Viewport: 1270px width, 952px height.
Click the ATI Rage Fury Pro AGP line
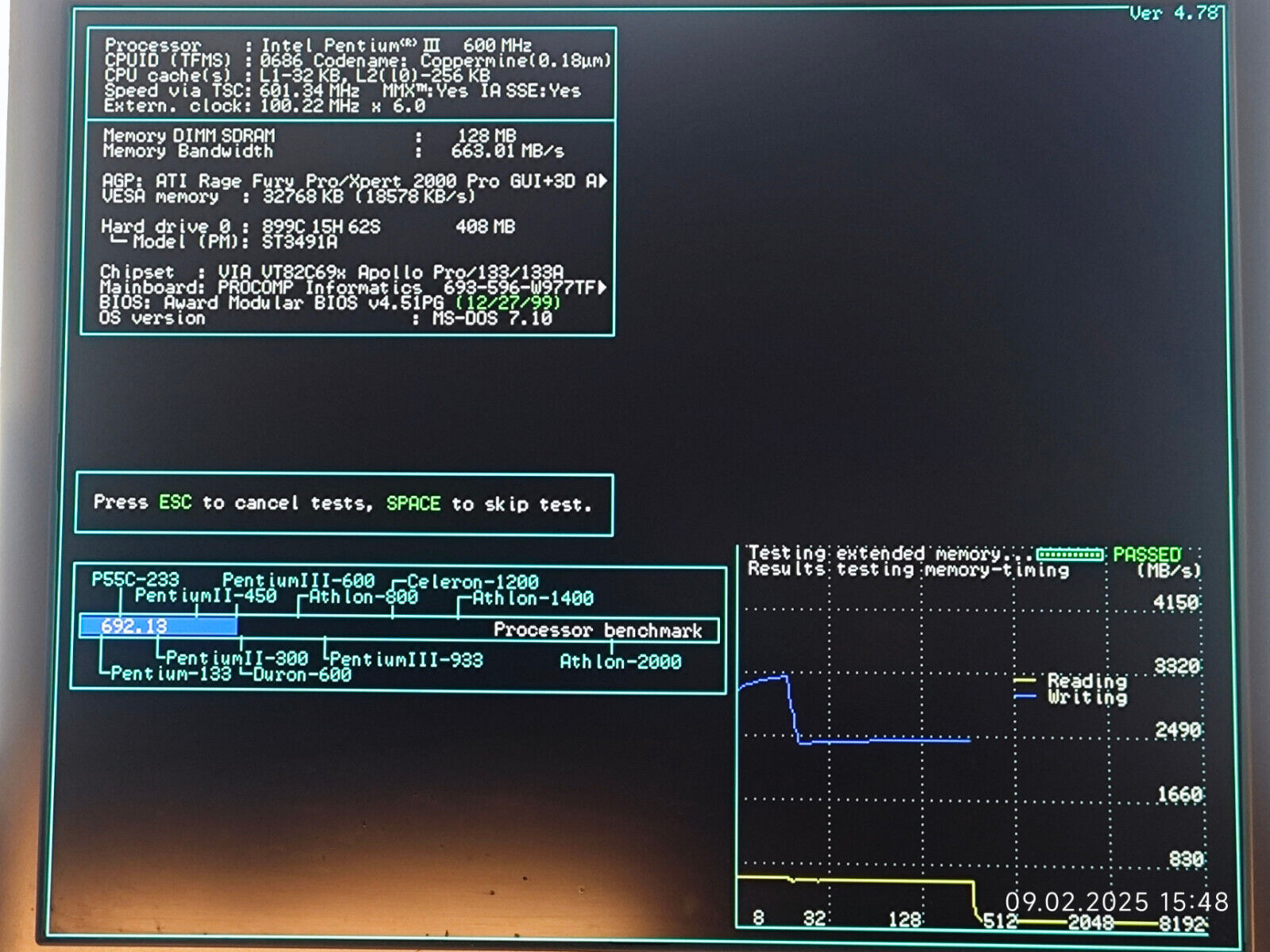coord(349,181)
